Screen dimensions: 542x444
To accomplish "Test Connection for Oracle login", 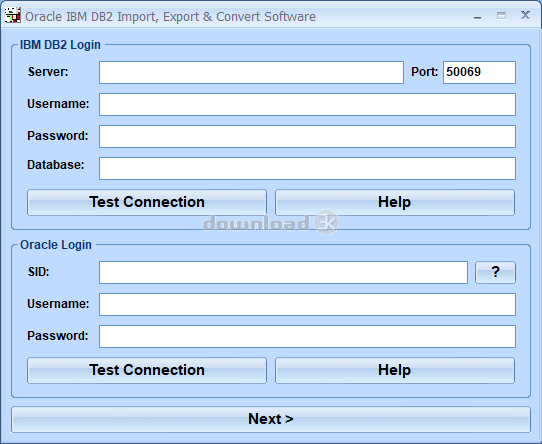I will click(x=147, y=370).
